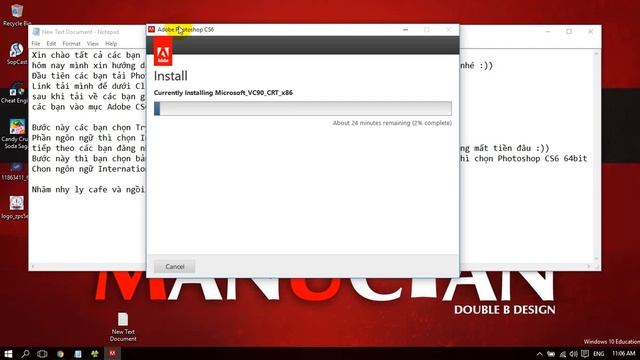Open the volume tray icon
This screenshot has width=640, height=360.
click(x=573, y=354)
